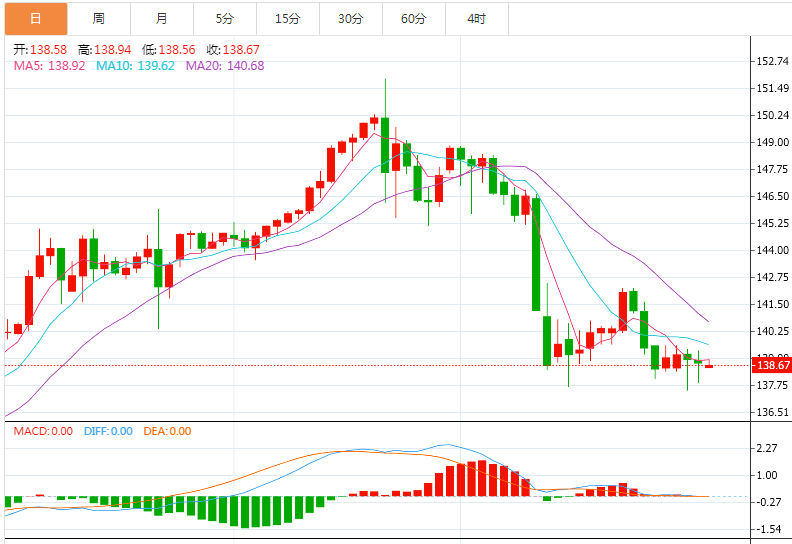This screenshot has width=792, height=544.
Task: Click the 149.00 price axis label
Action: point(772,142)
